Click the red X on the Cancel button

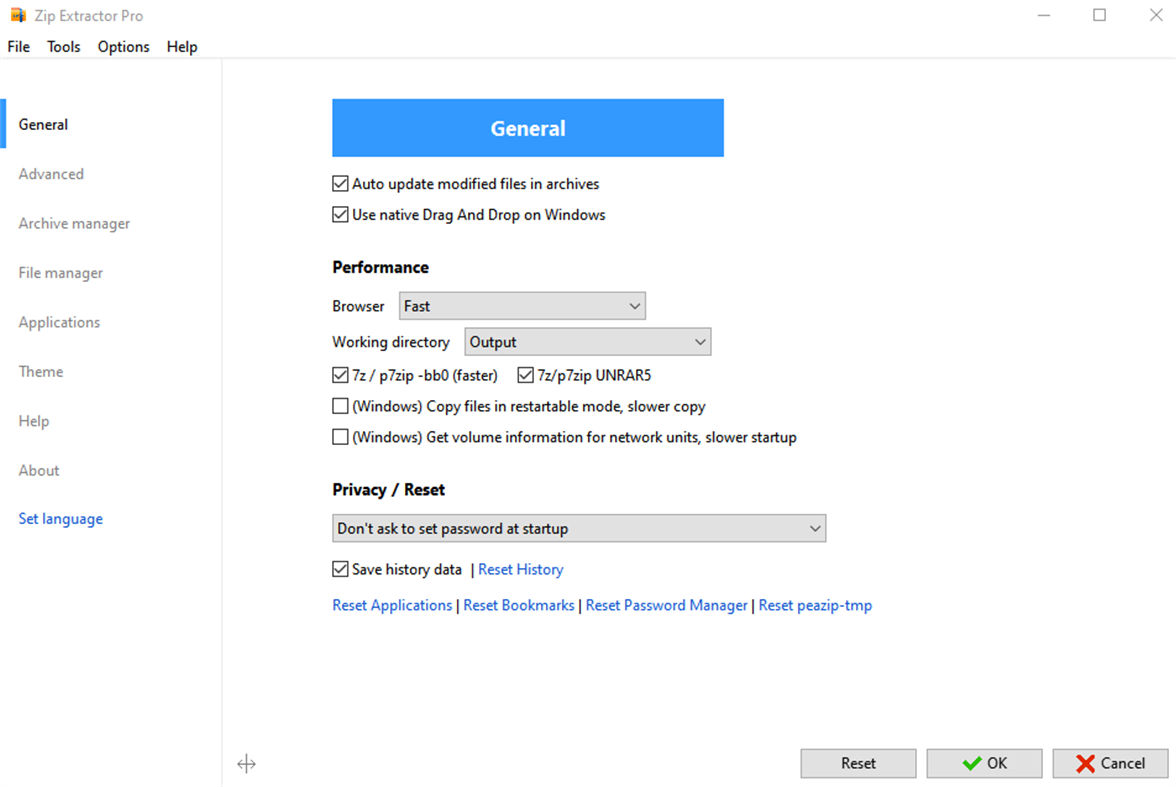[x=1086, y=763]
